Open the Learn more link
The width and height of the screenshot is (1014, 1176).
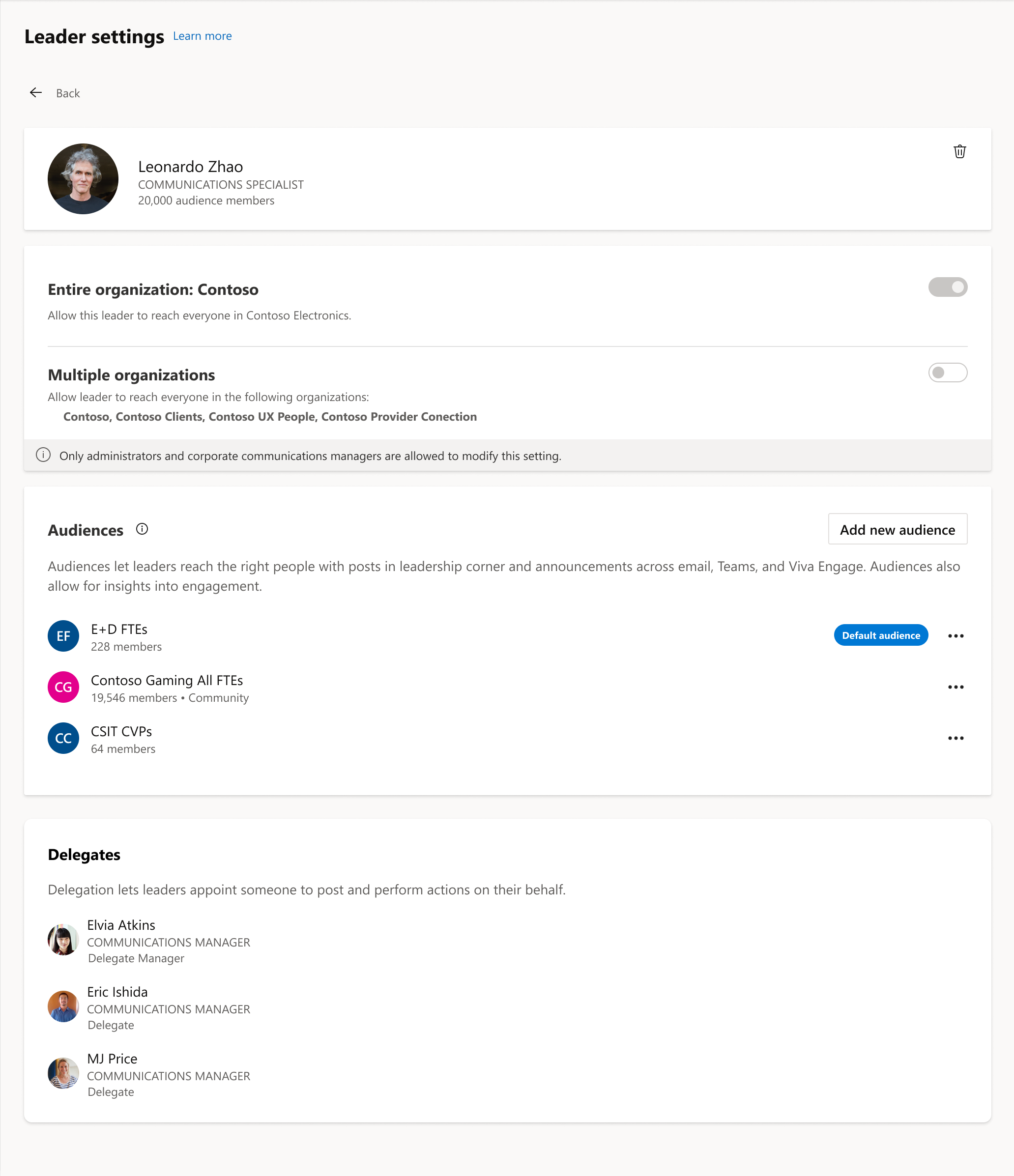coord(202,35)
